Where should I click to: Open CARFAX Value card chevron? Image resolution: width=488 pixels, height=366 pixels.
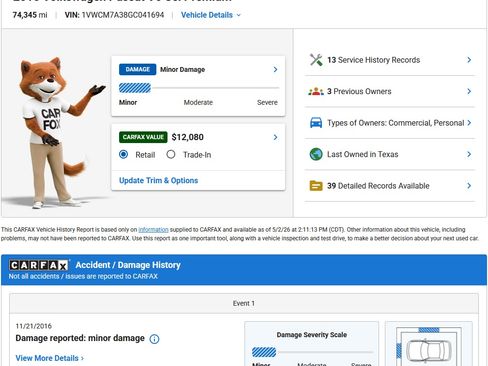point(275,137)
